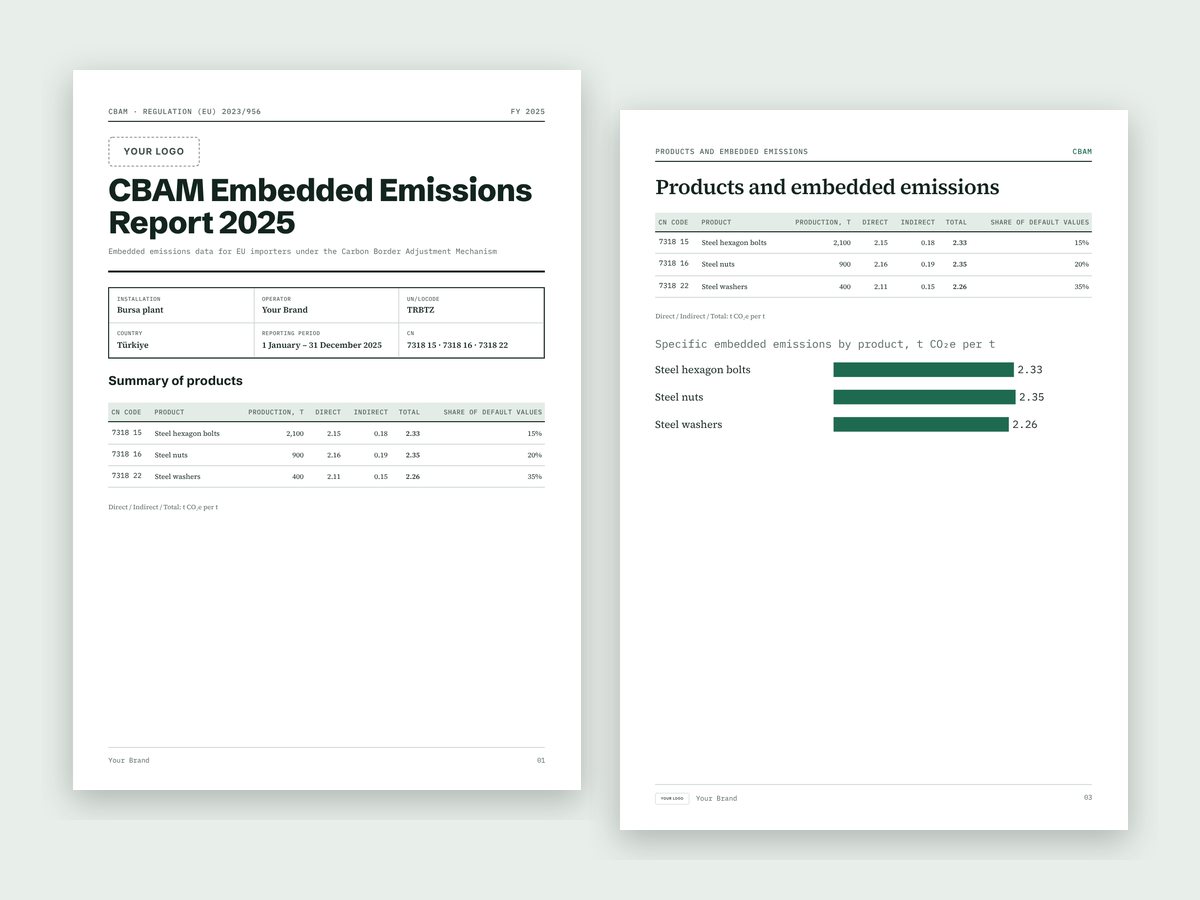
Task: Click the UN/LOCODE TRBTZ cell
Action: click(471, 305)
